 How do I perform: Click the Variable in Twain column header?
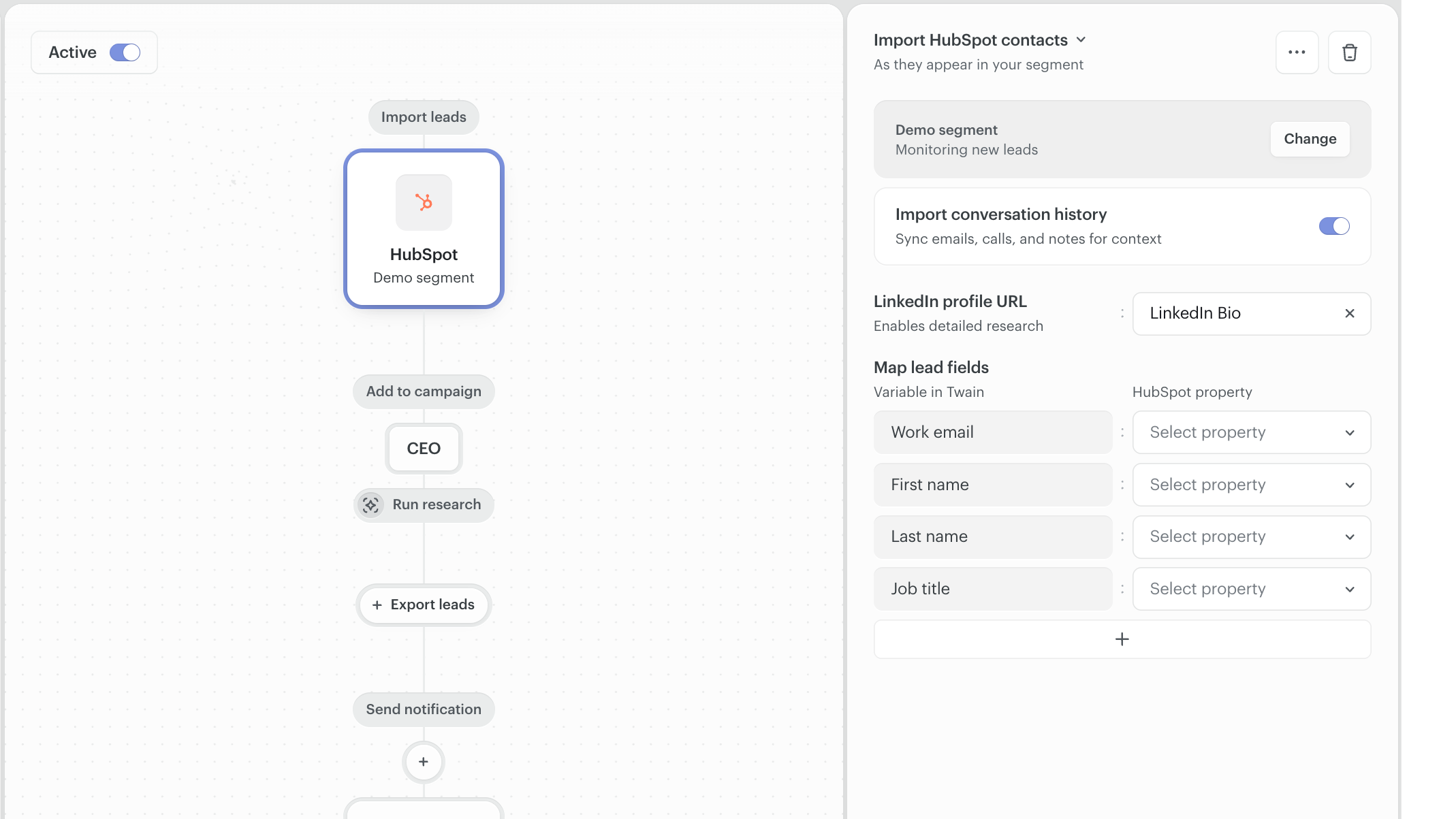(x=928, y=392)
